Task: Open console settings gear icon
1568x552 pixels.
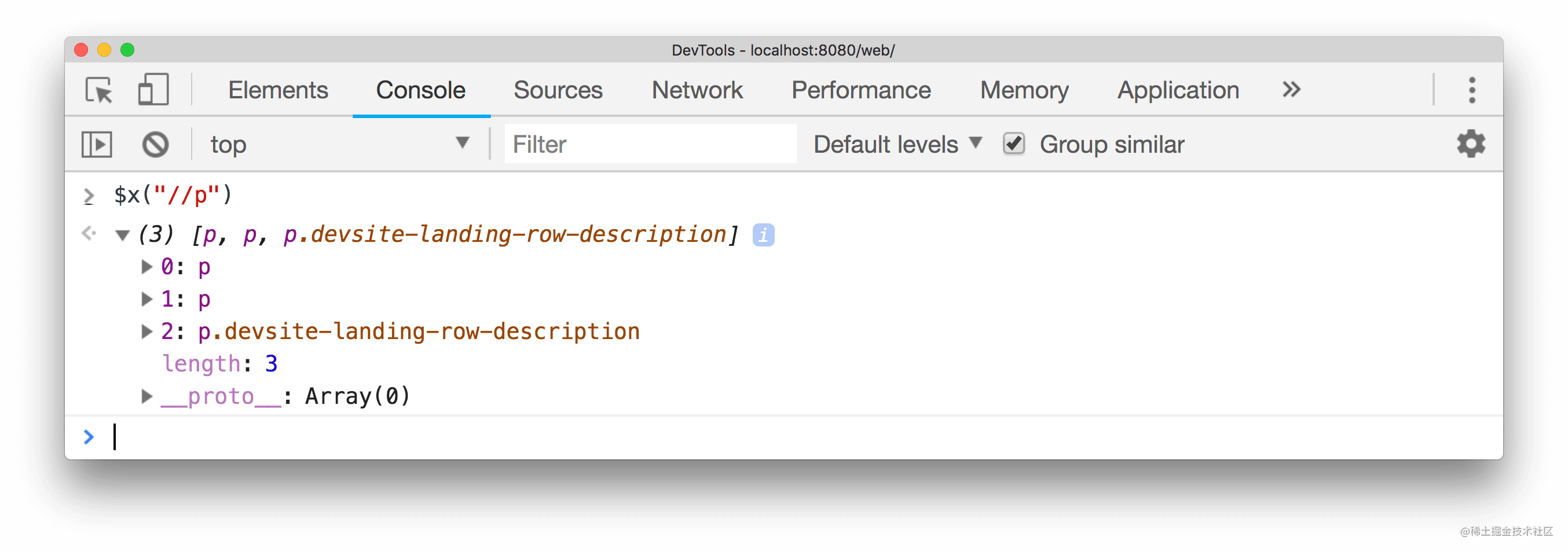Action: click(x=1471, y=144)
